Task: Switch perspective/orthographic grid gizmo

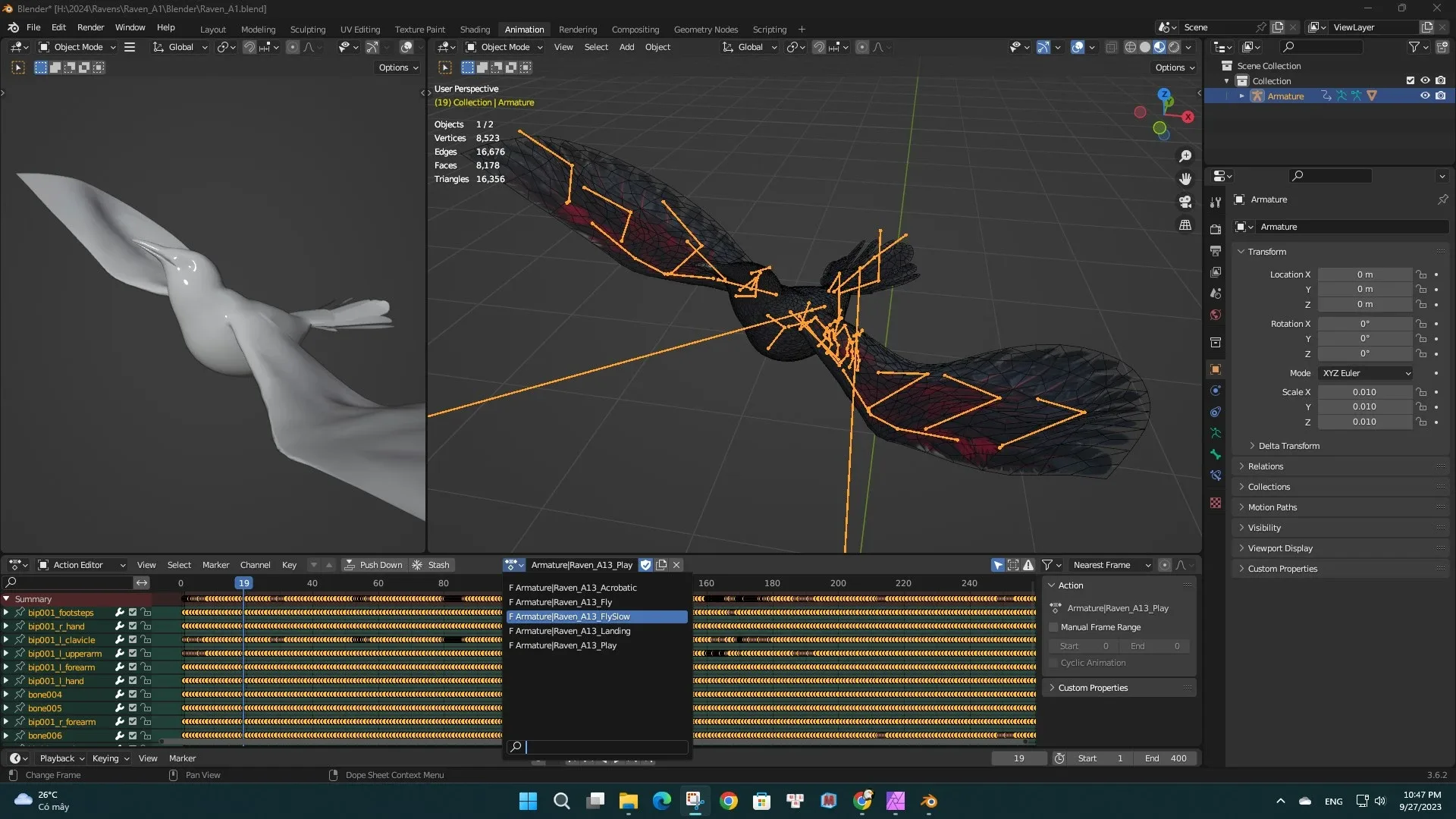Action: click(1185, 225)
